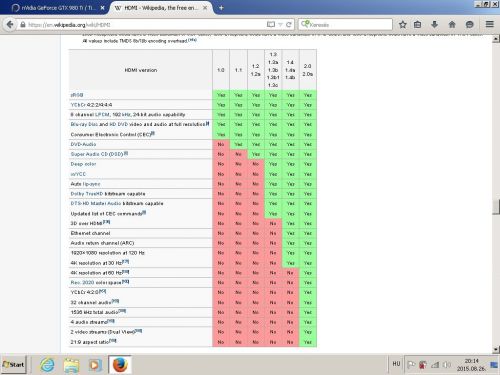This screenshot has height=375, width=500.
Task: Follow the Dolby TrueHD link
Action: coord(87,194)
